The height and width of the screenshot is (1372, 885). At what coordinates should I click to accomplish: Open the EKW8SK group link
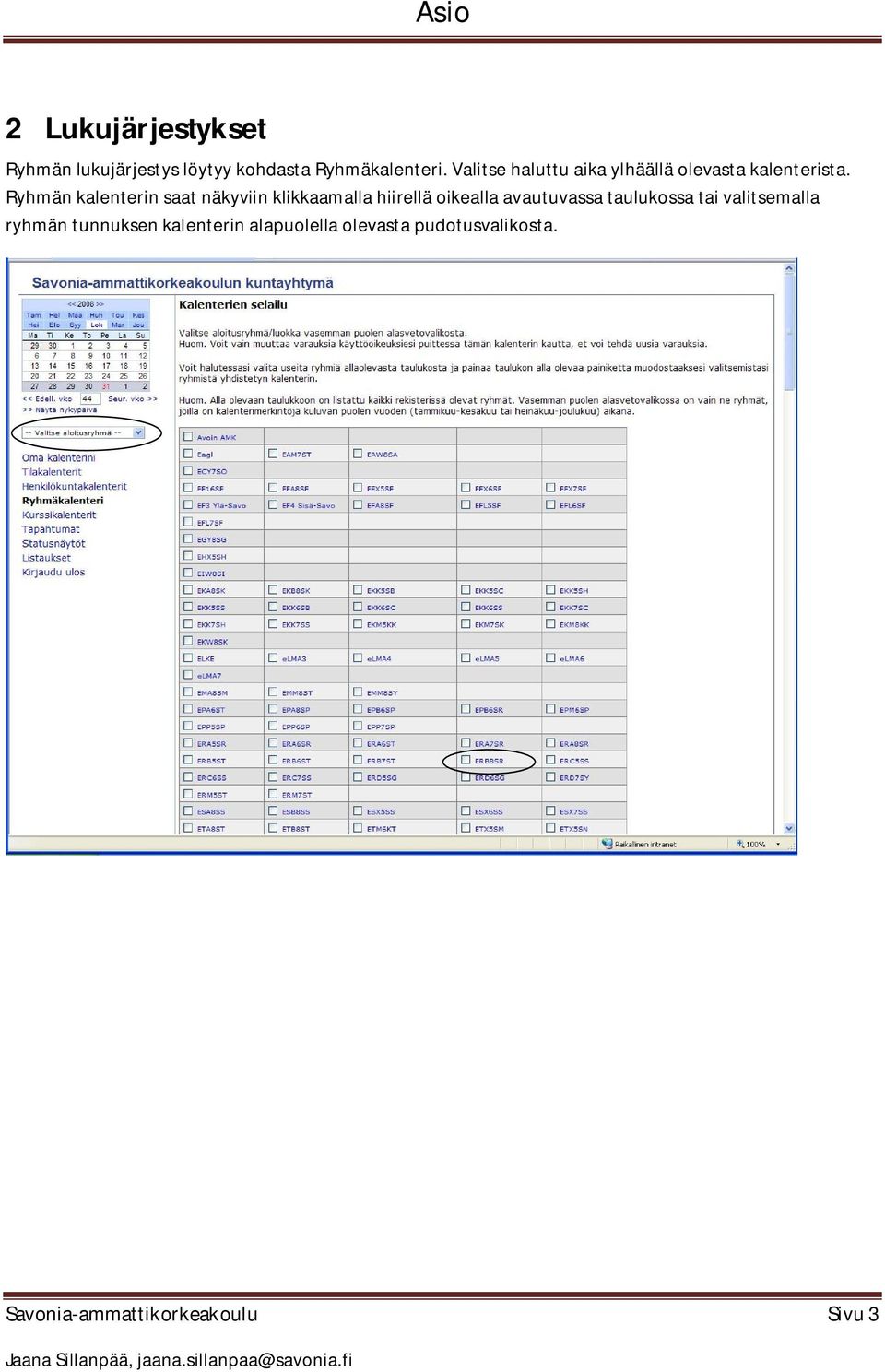pos(212,642)
